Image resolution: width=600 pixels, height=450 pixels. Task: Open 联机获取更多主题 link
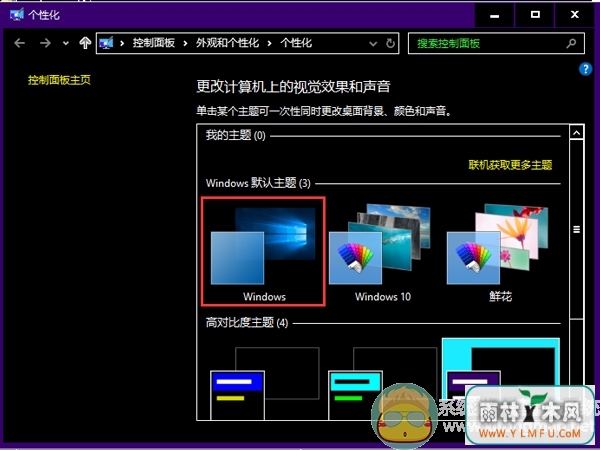510,165
